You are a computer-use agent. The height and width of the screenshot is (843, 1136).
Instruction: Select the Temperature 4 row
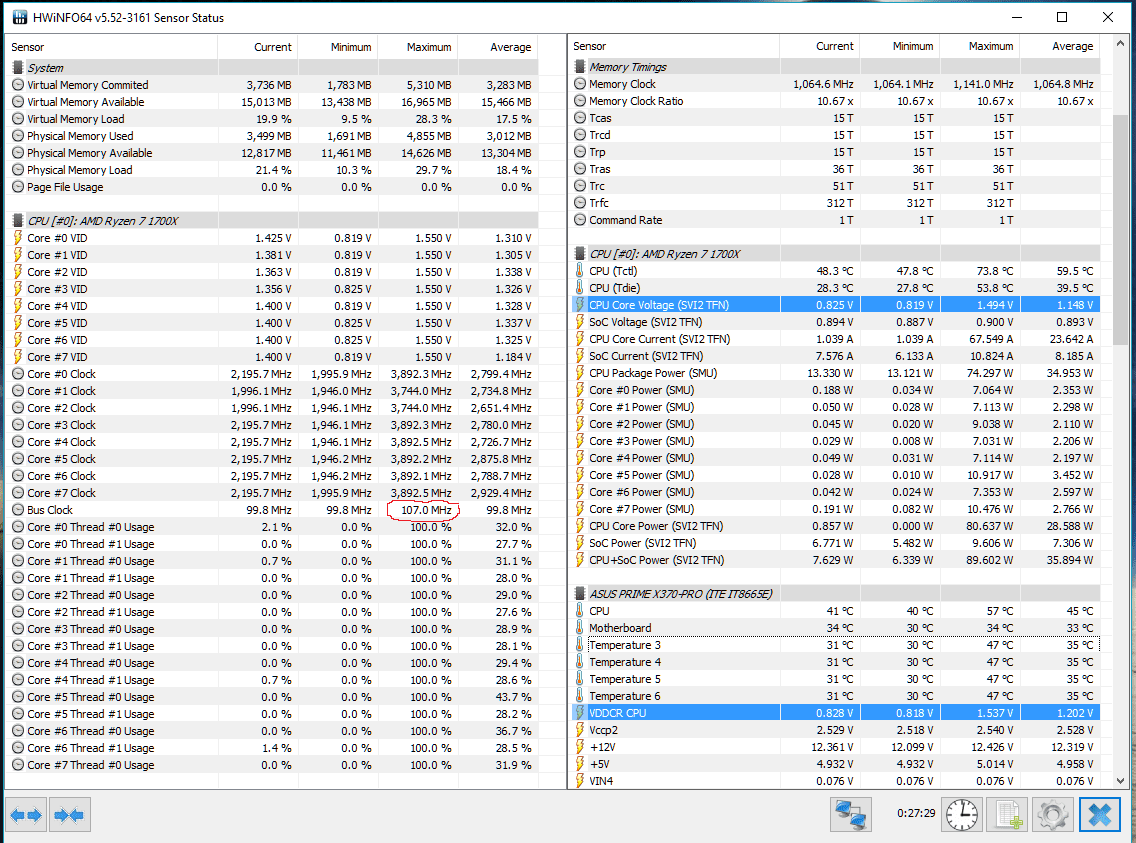point(836,662)
